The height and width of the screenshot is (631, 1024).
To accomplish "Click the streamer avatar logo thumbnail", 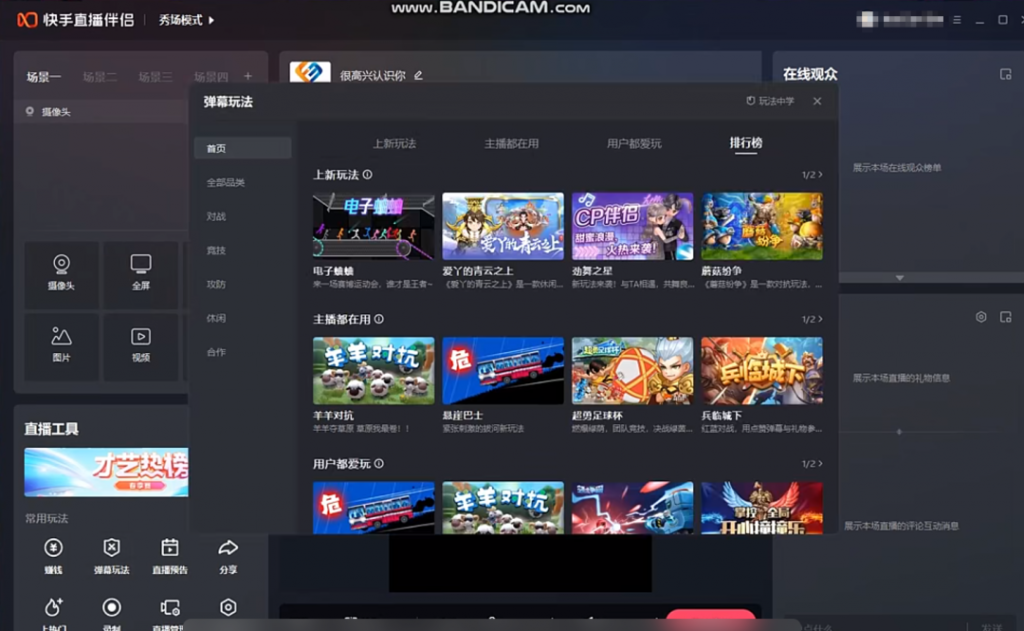I will pos(310,73).
